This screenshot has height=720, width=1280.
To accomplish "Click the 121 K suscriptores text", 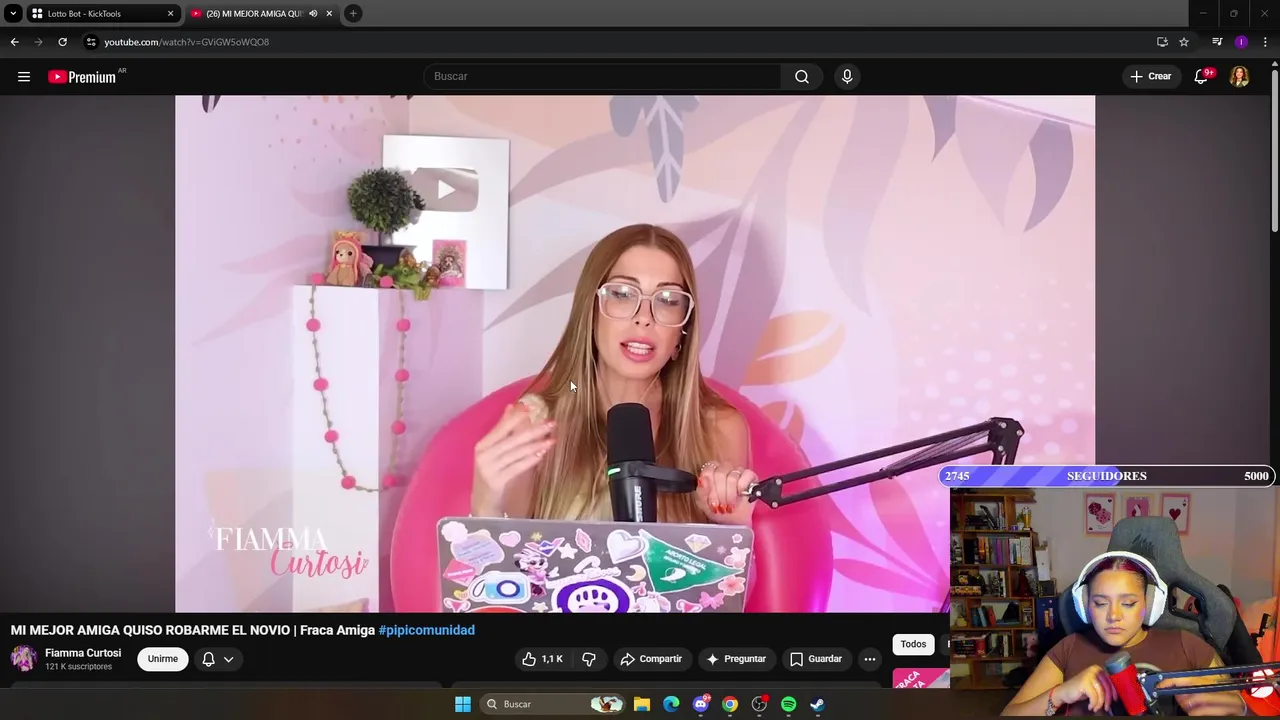I will [79, 667].
